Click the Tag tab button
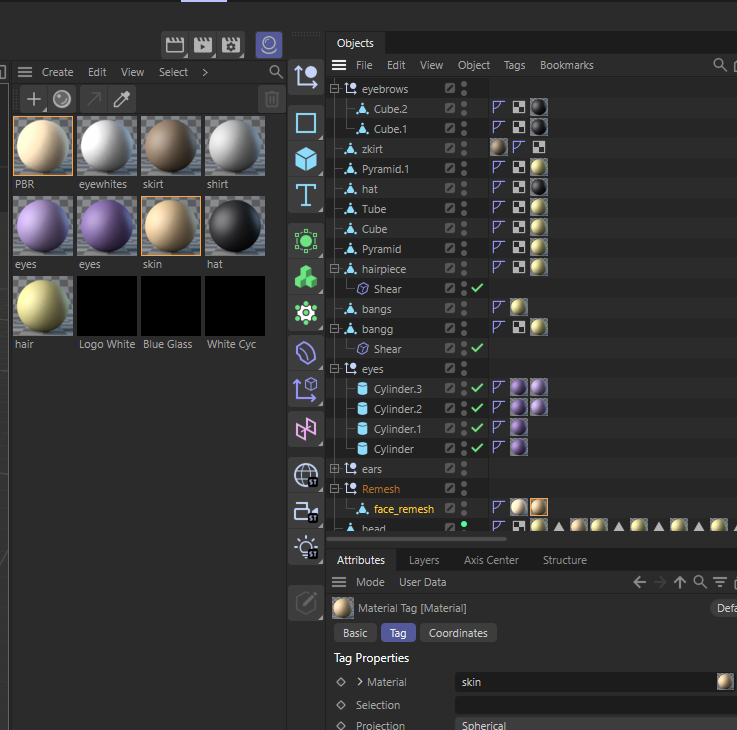 coord(398,633)
